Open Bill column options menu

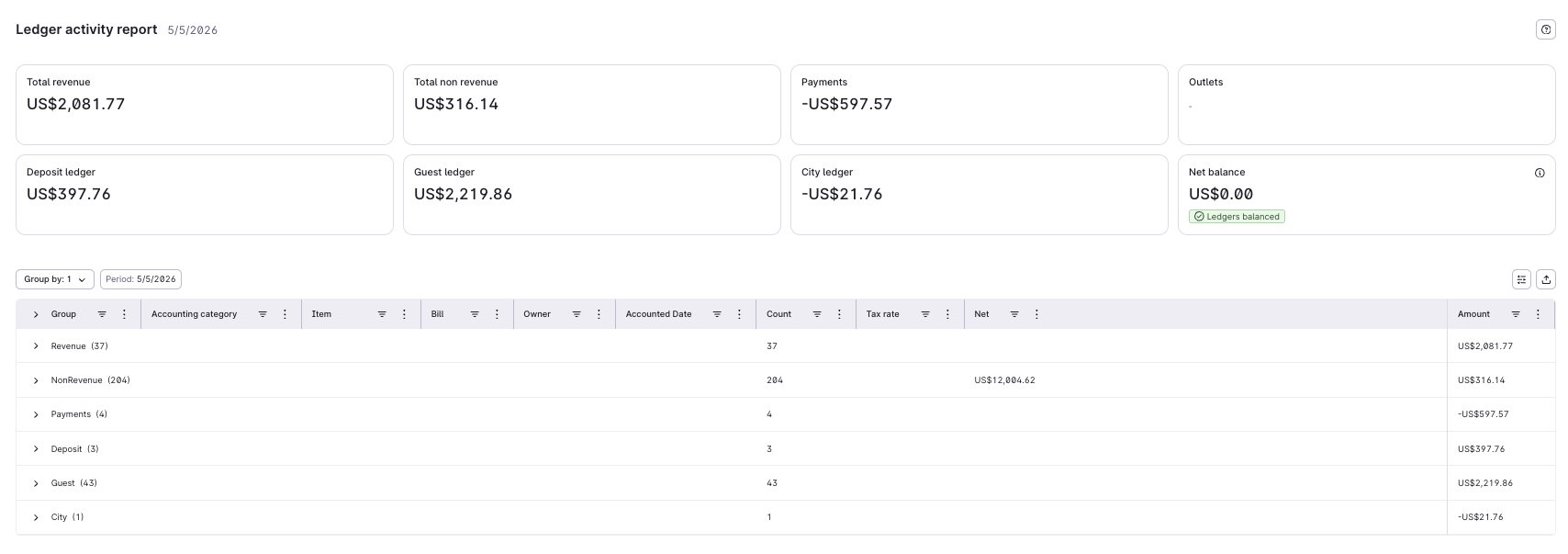tap(498, 314)
